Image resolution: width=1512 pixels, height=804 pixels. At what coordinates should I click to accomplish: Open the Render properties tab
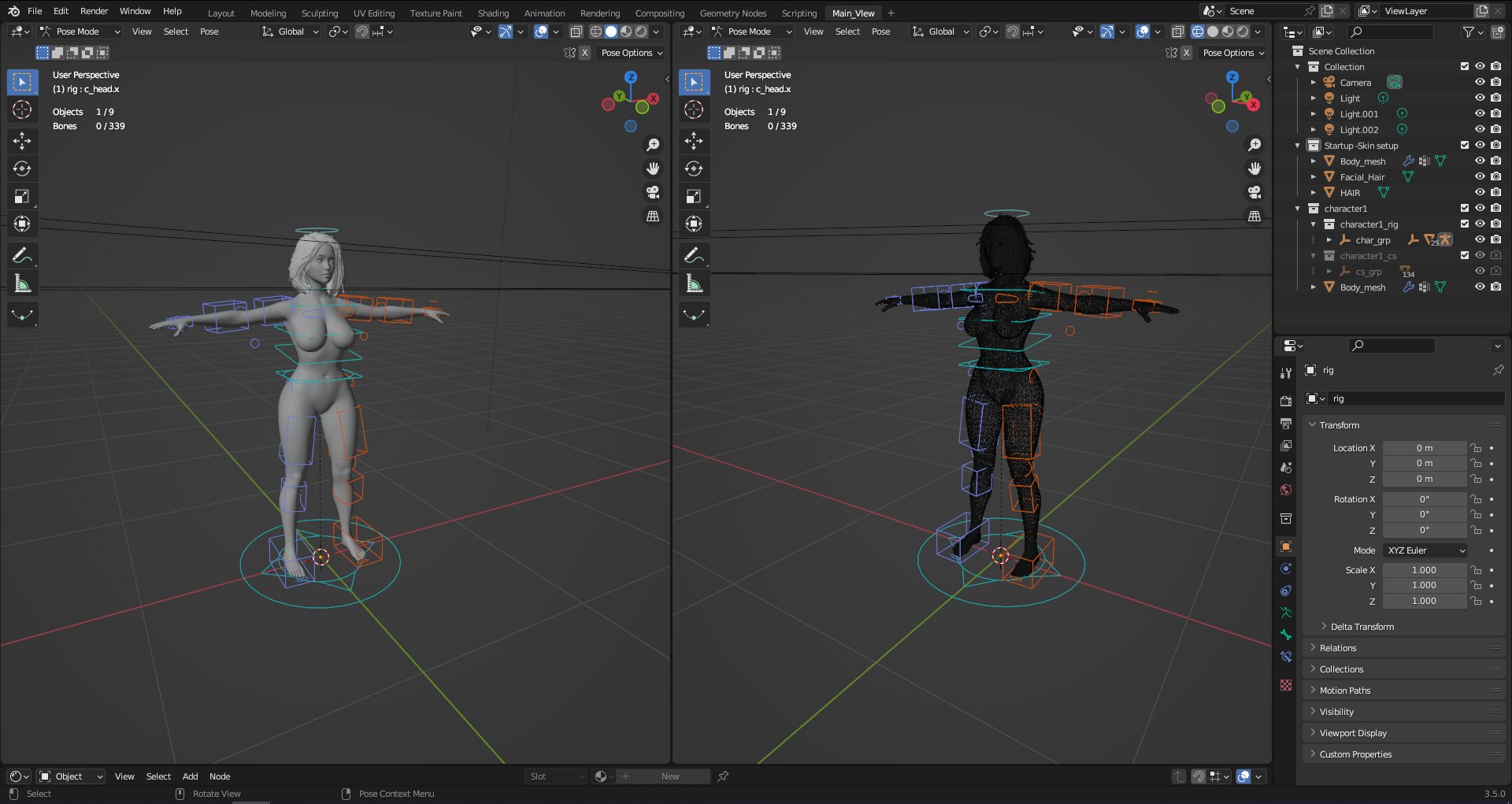(1286, 401)
